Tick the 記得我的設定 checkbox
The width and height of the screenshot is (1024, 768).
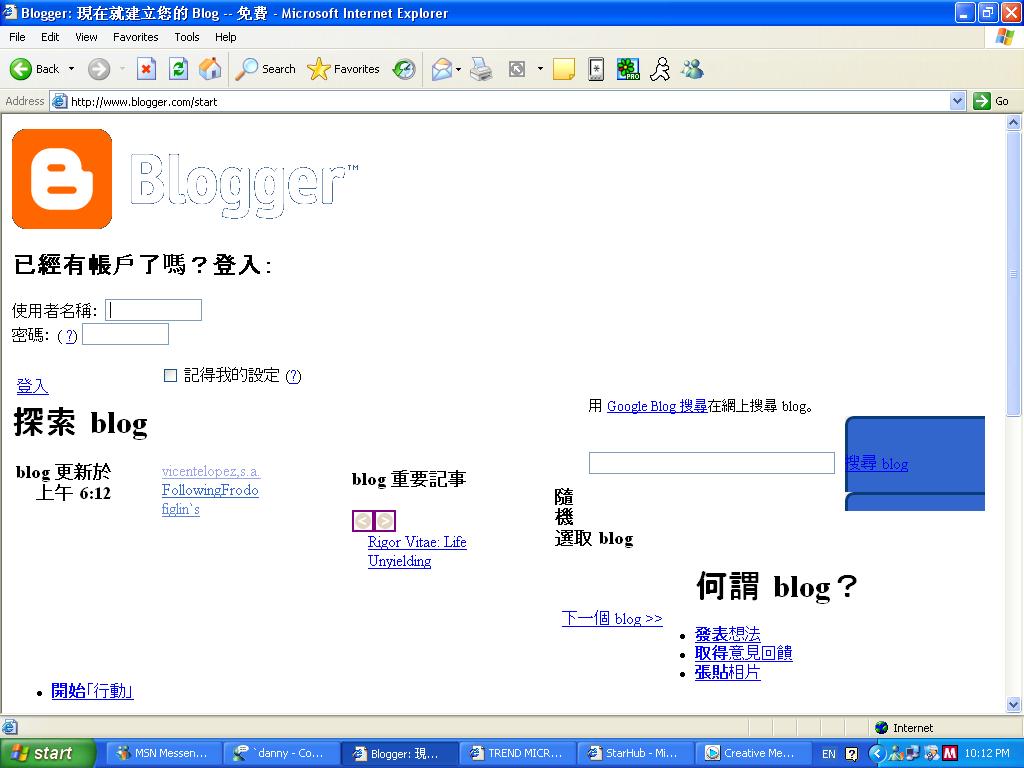170,376
